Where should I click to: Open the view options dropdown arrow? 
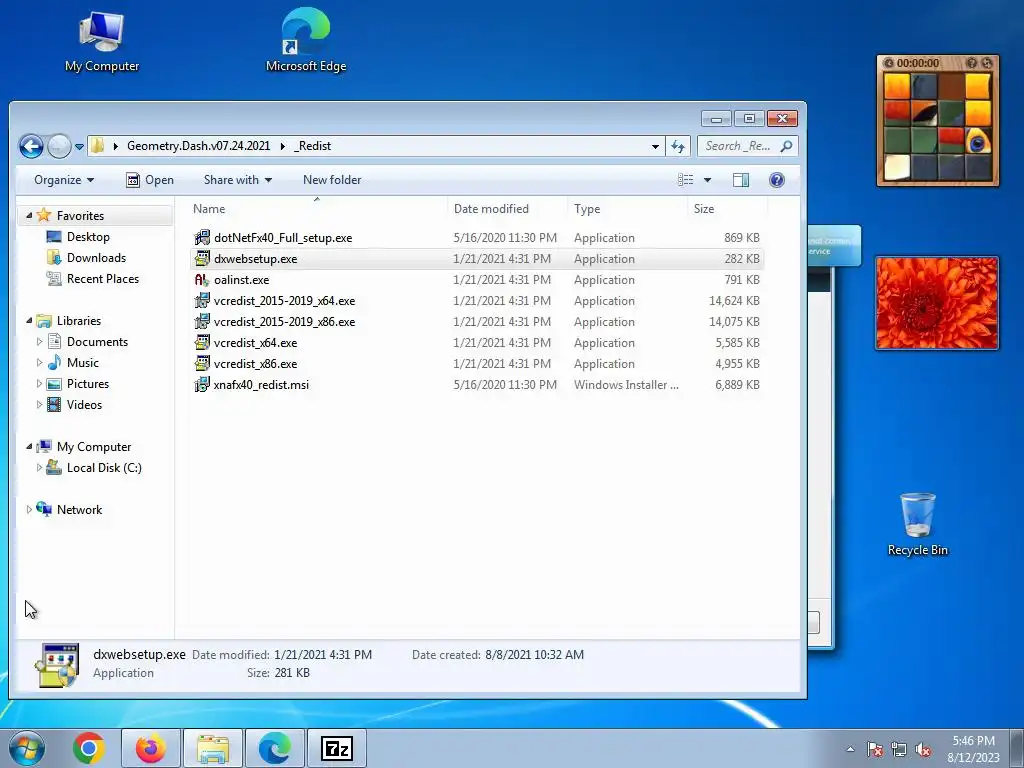tap(707, 180)
